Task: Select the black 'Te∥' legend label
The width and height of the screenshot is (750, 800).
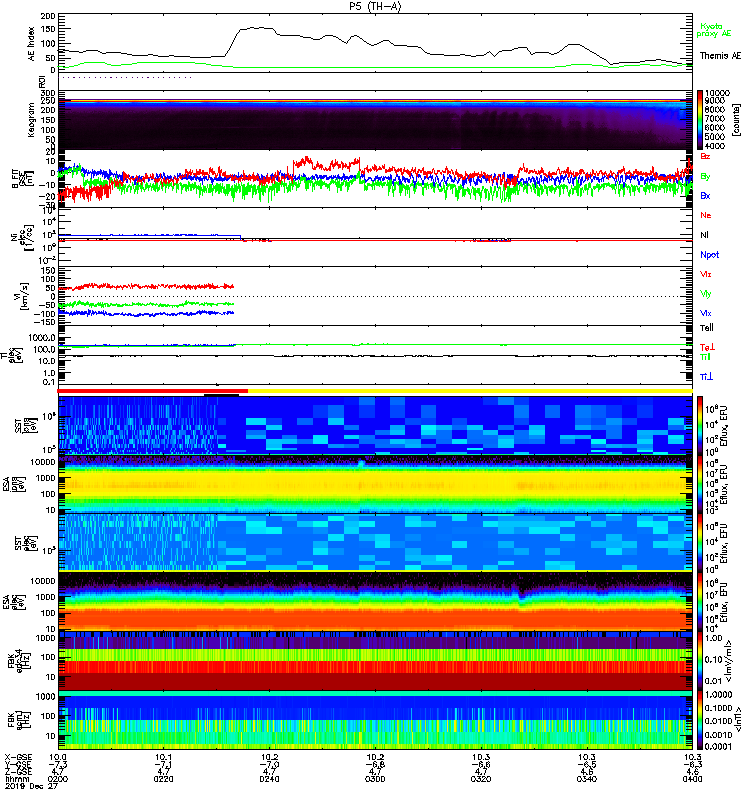Action: coord(707,328)
